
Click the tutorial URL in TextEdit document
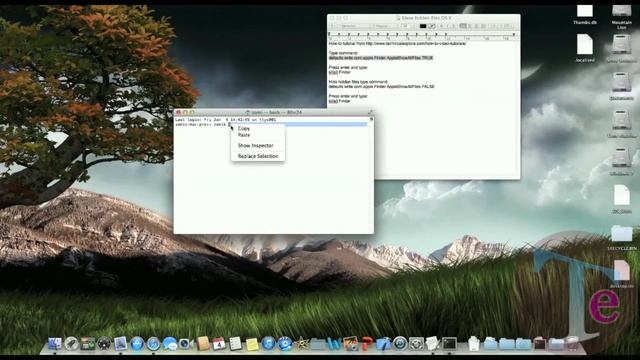point(416,43)
